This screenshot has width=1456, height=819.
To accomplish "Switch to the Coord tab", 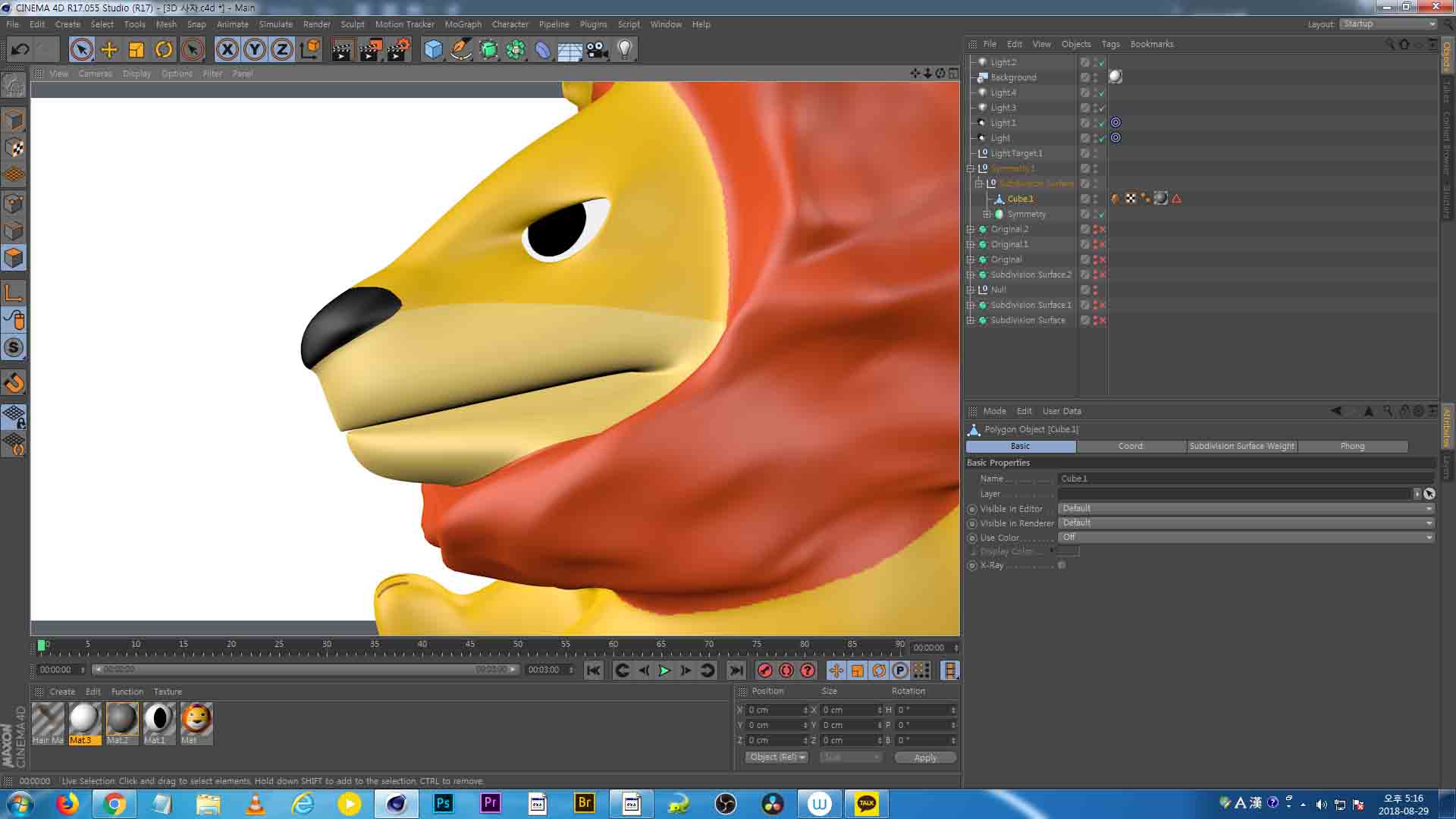I will point(1131,446).
